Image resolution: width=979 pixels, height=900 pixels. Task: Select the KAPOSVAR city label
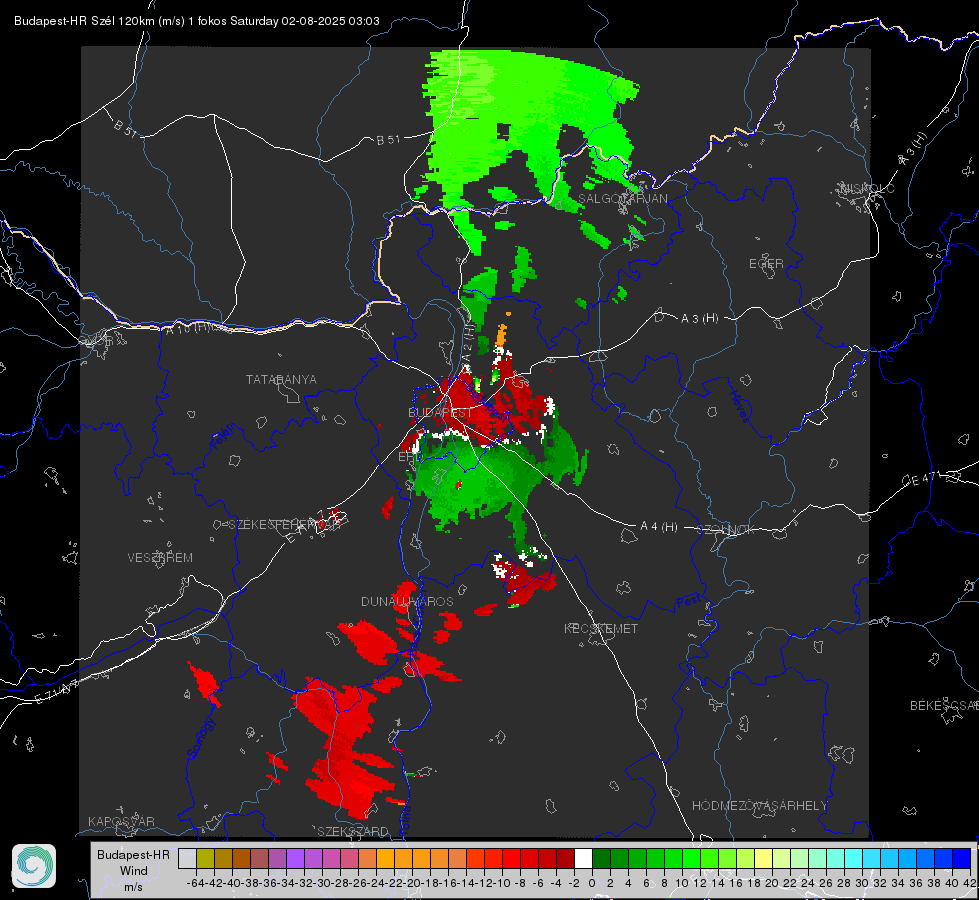121,821
